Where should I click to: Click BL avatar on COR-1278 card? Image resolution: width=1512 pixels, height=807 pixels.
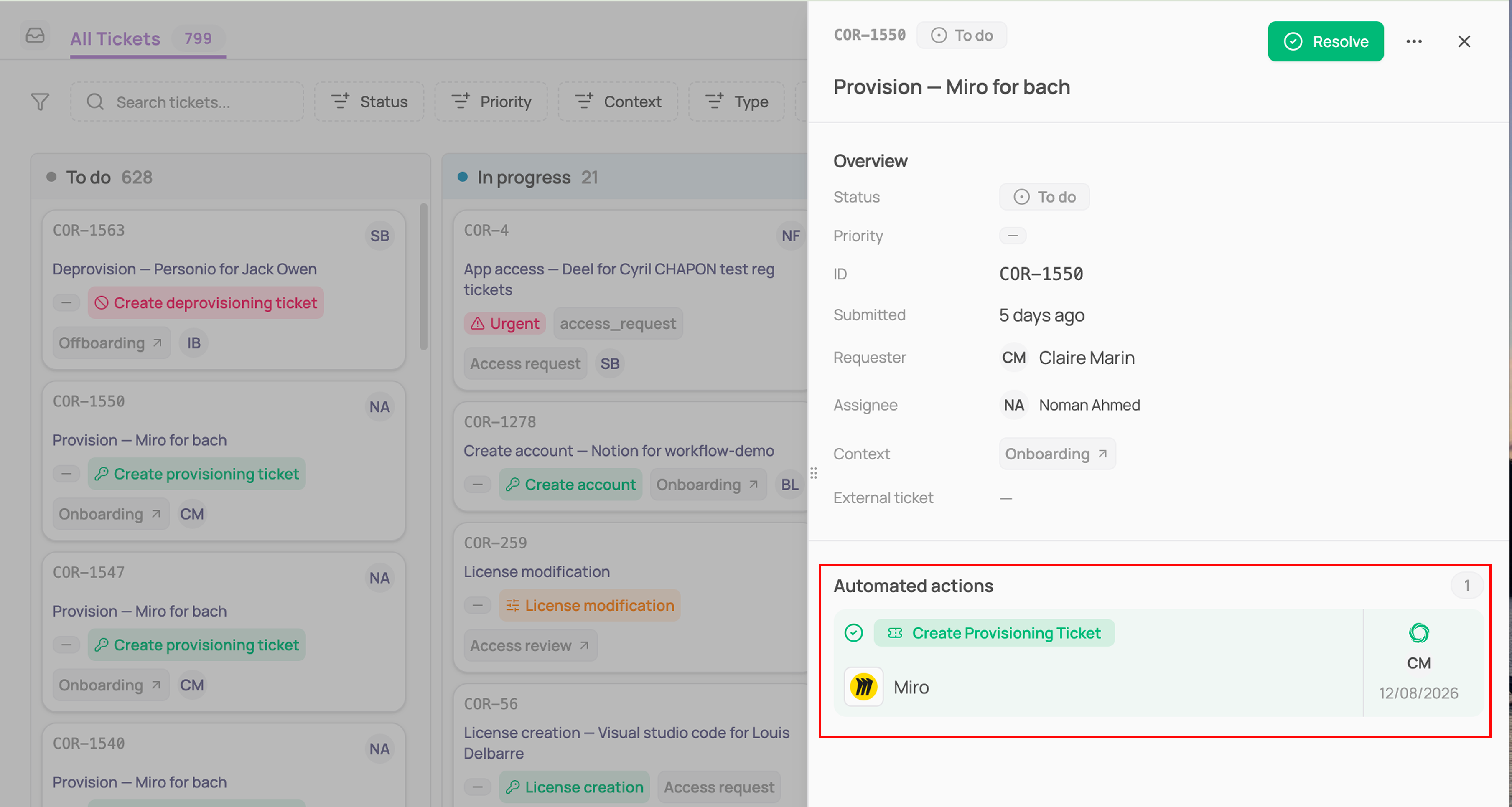[x=789, y=485]
